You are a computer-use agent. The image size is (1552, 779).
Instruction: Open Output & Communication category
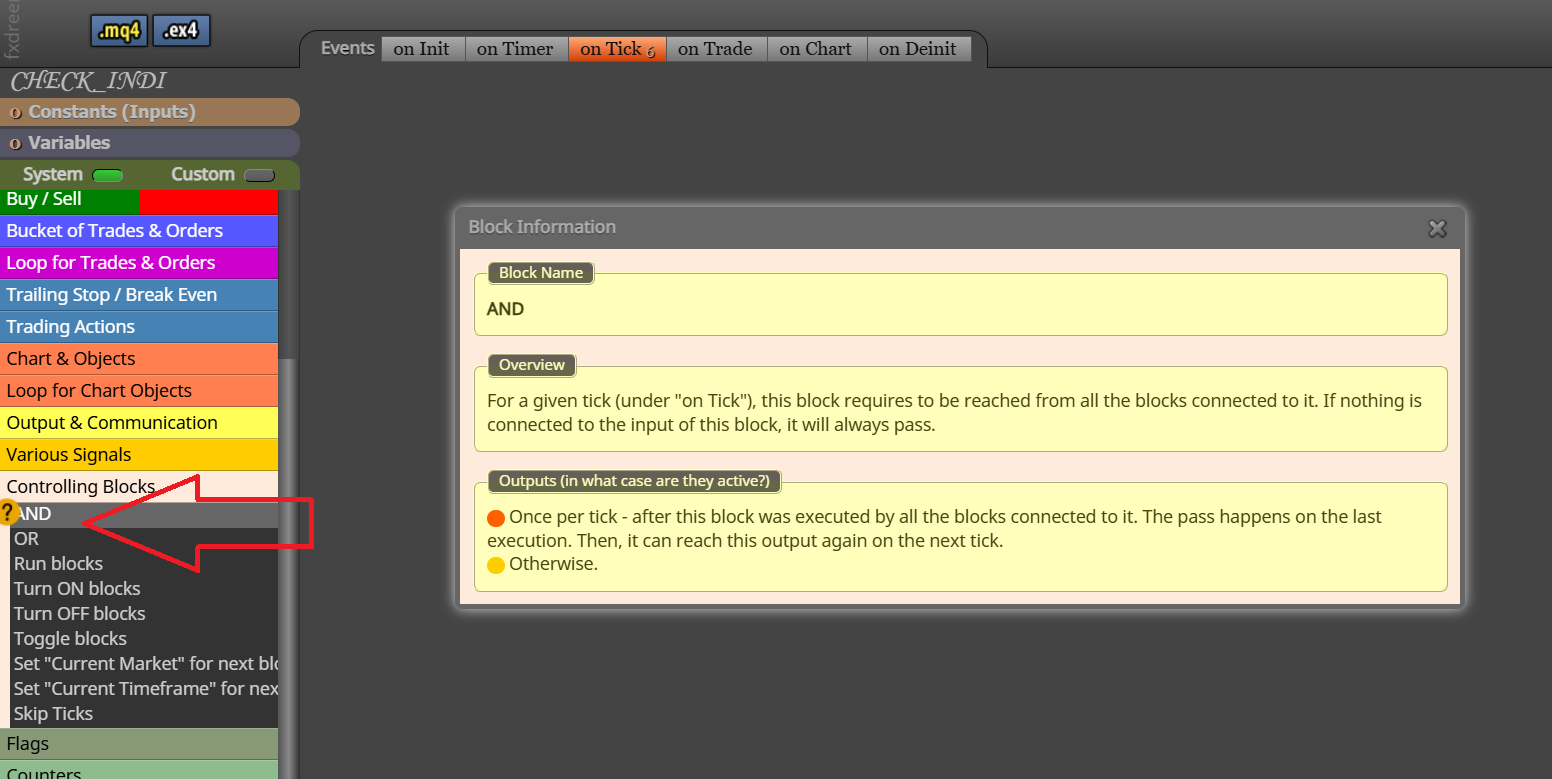(139, 423)
